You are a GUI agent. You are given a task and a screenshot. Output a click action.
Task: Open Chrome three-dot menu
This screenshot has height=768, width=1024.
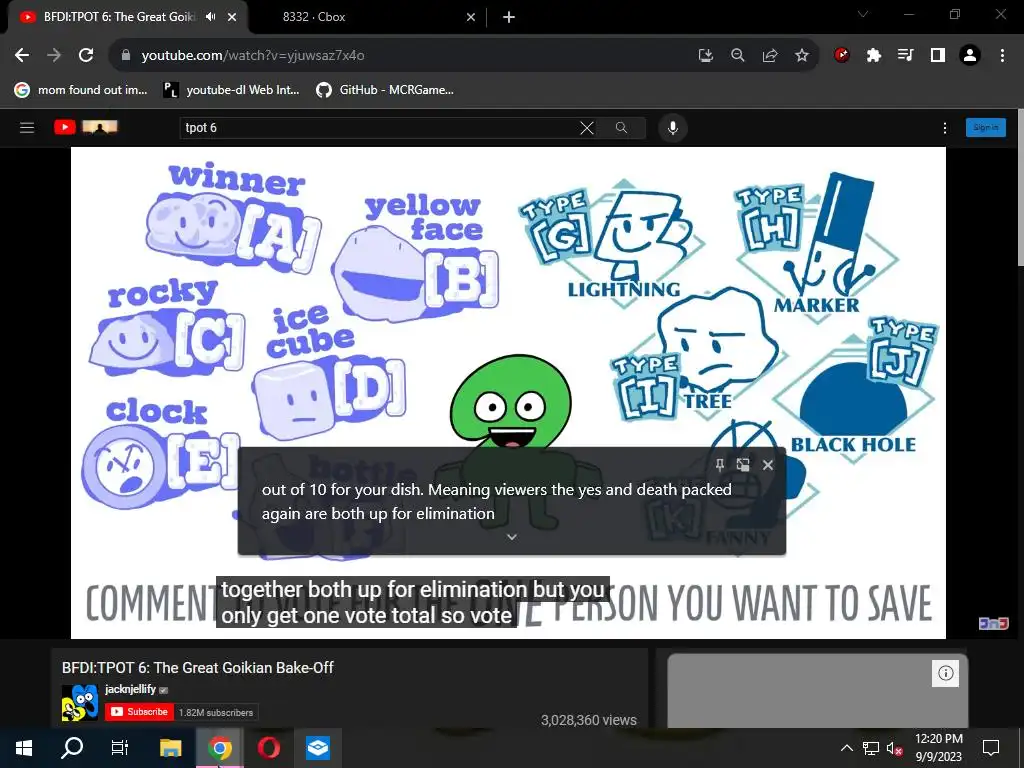tap(1002, 56)
